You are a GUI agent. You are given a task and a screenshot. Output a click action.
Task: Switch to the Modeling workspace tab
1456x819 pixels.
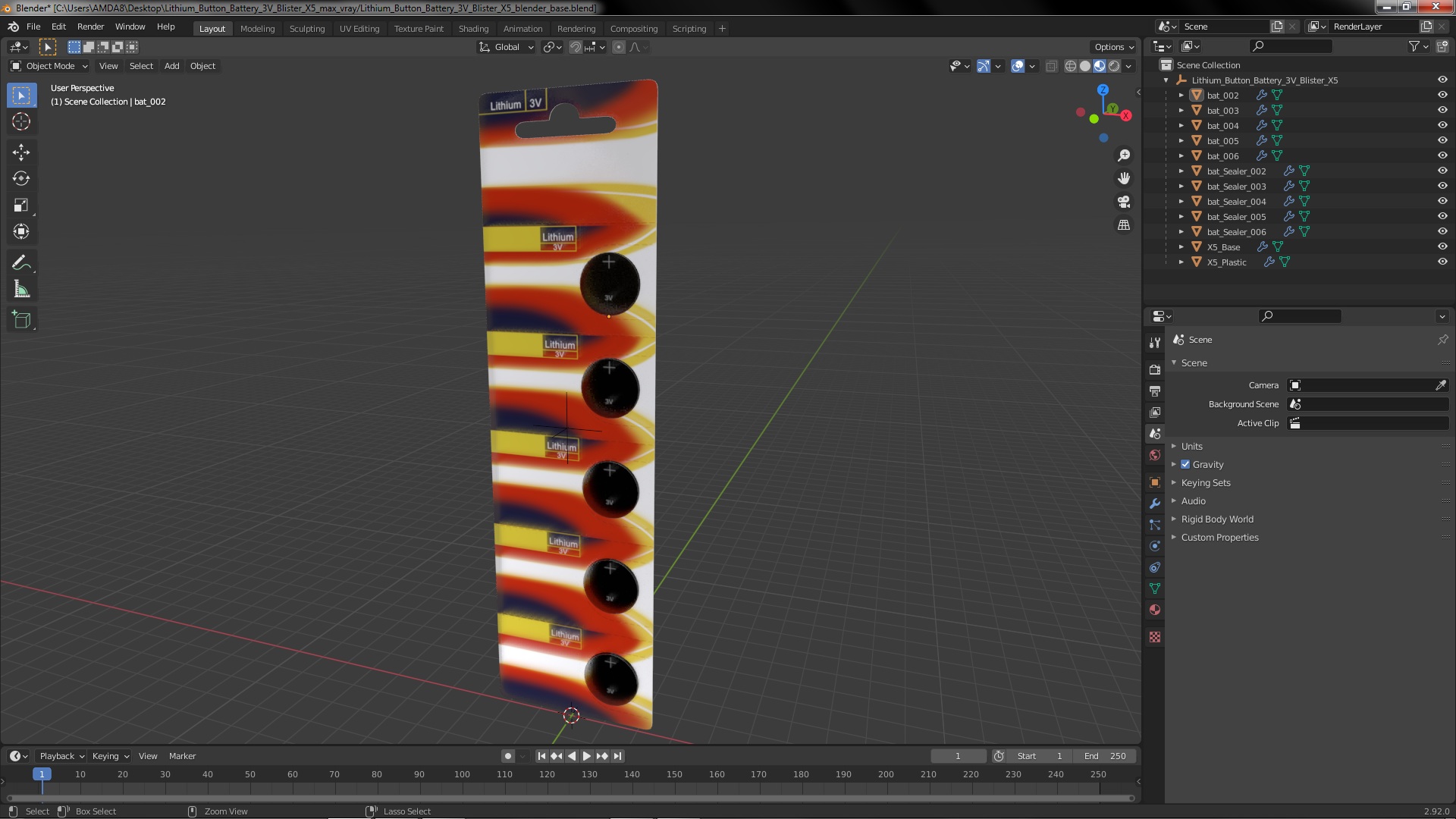(257, 29)
